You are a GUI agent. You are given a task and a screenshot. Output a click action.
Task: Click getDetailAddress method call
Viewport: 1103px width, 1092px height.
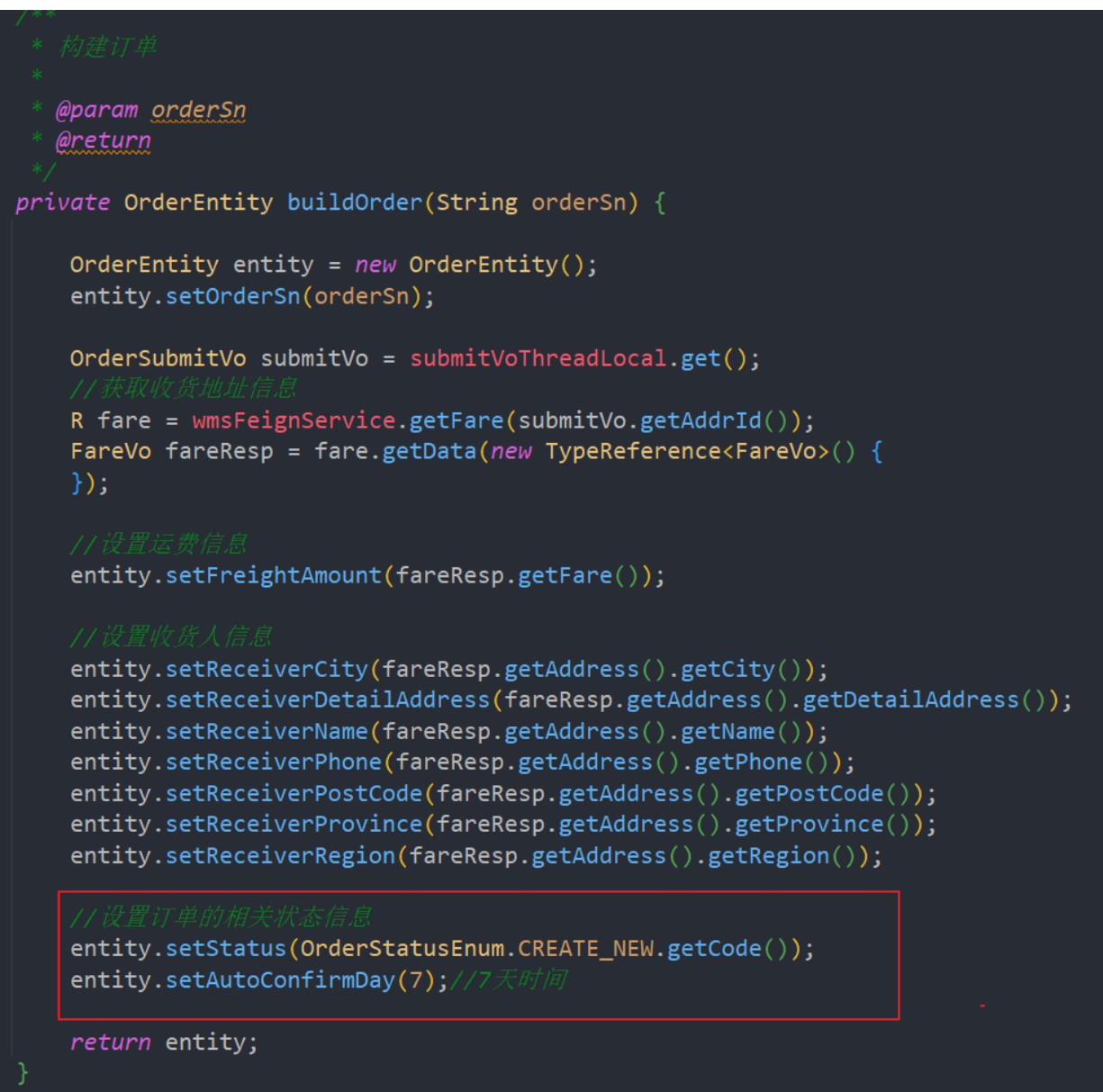point(911,699)
